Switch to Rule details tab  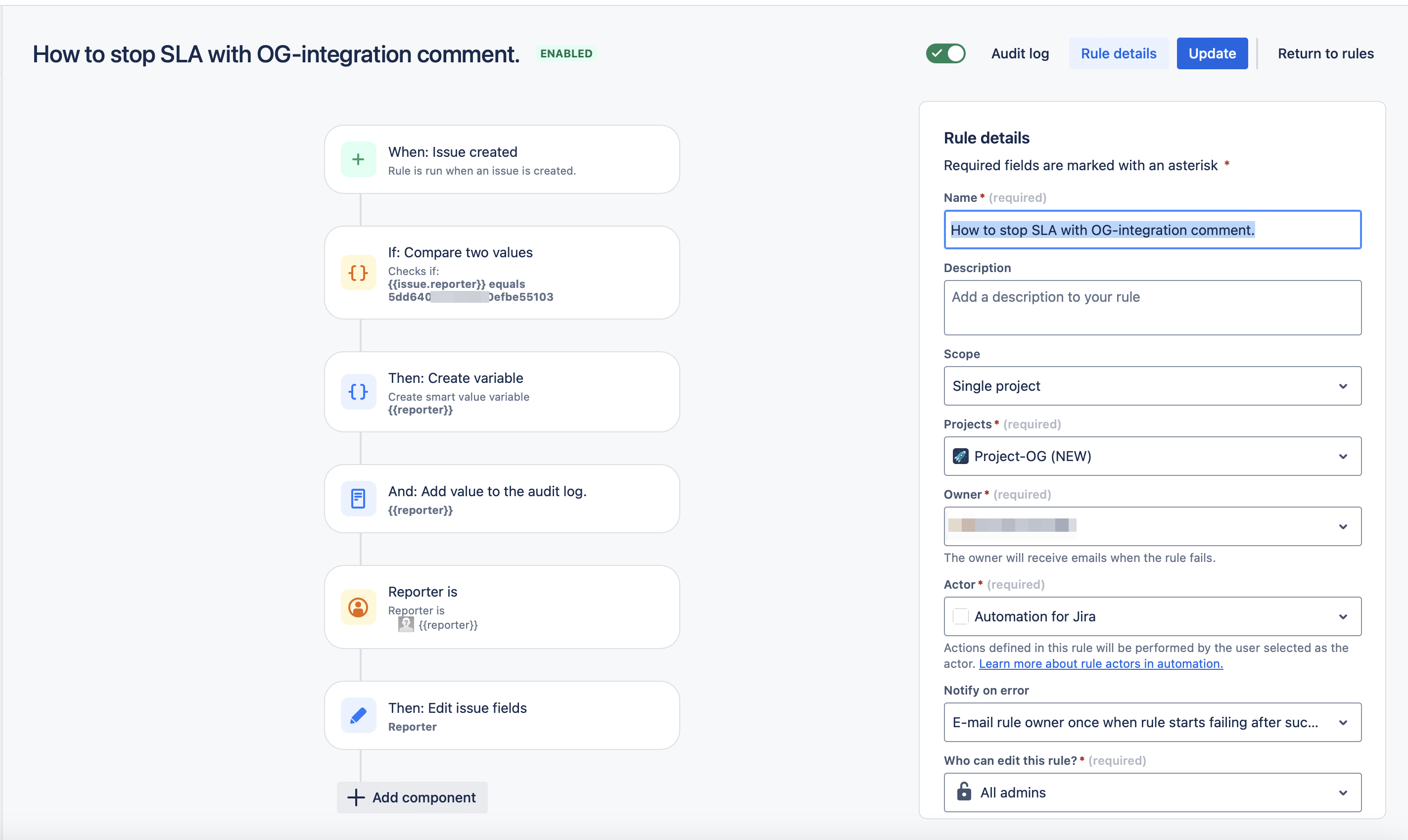click(x=1118, y=54)
